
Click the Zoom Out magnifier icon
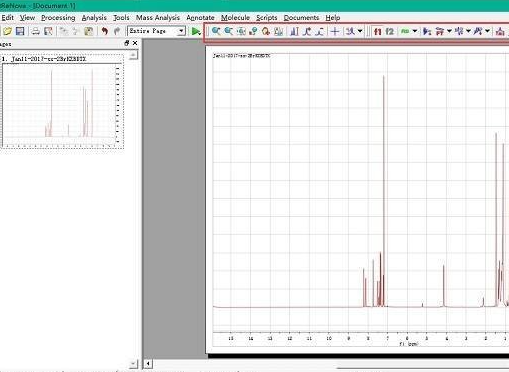coord(228,31)
